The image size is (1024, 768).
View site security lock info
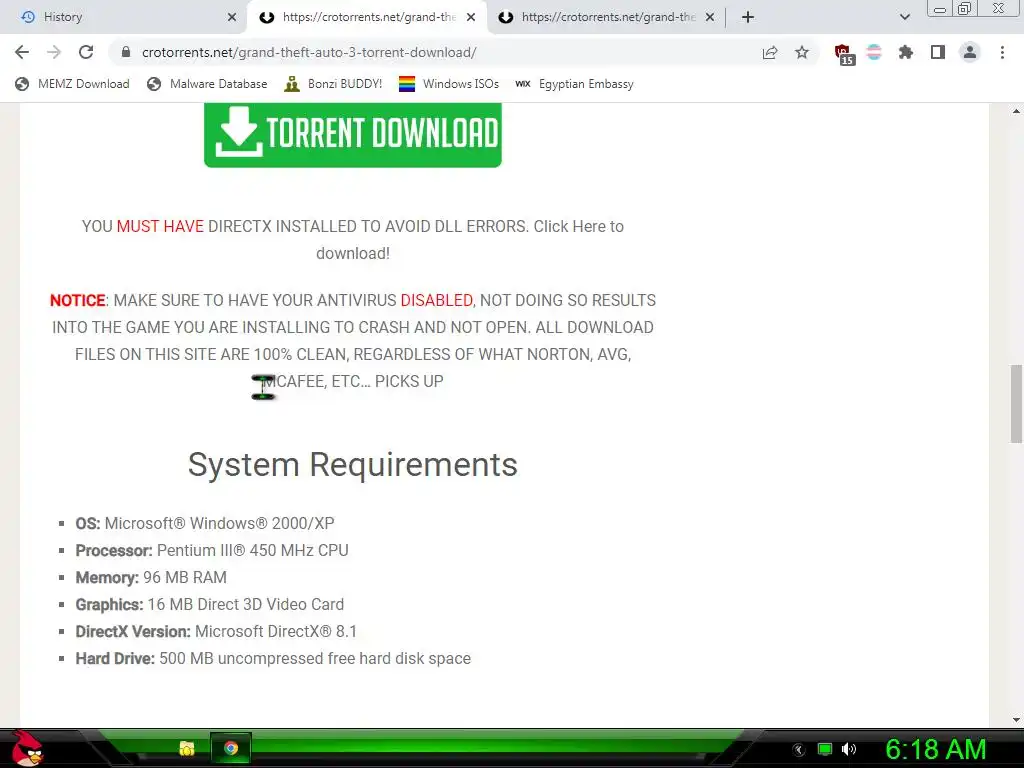pyautogui.click(x=126, y=52)
